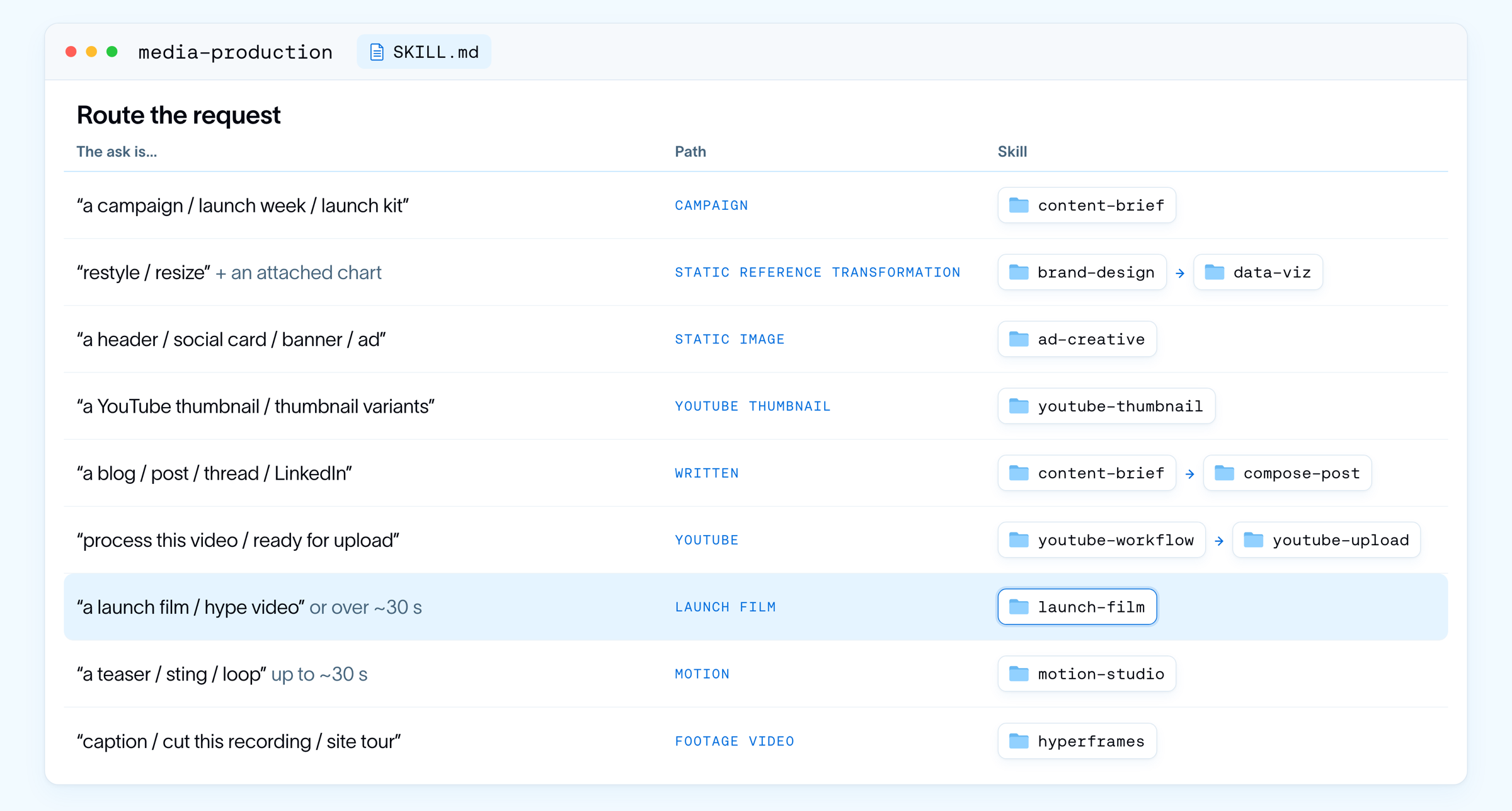Click the folder icon in the brand-design chip
The width and height of the screenshot is (1512, 811).
(1019, 272)
